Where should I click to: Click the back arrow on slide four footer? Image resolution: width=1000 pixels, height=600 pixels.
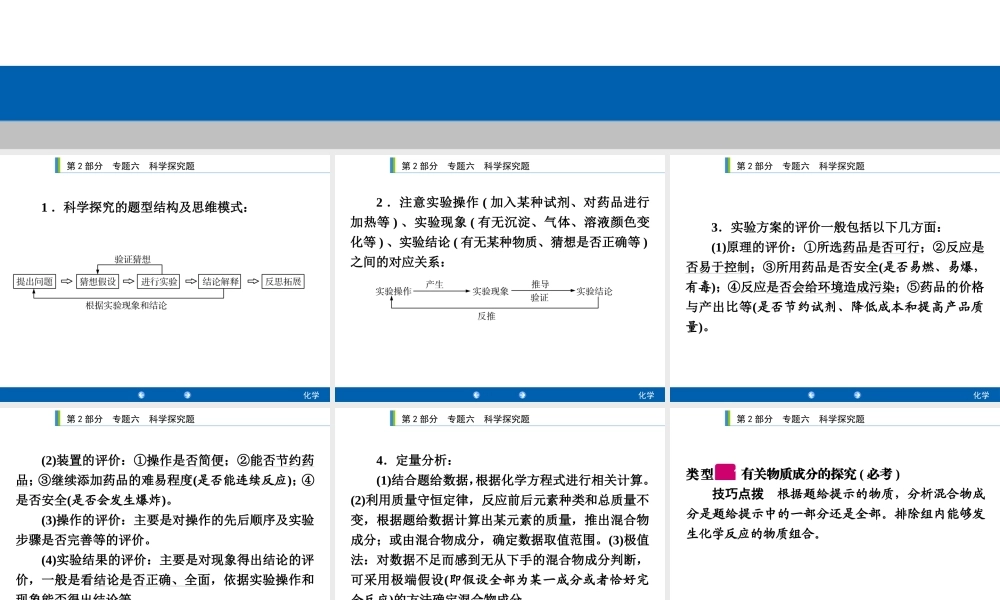(x=142, y=596)
